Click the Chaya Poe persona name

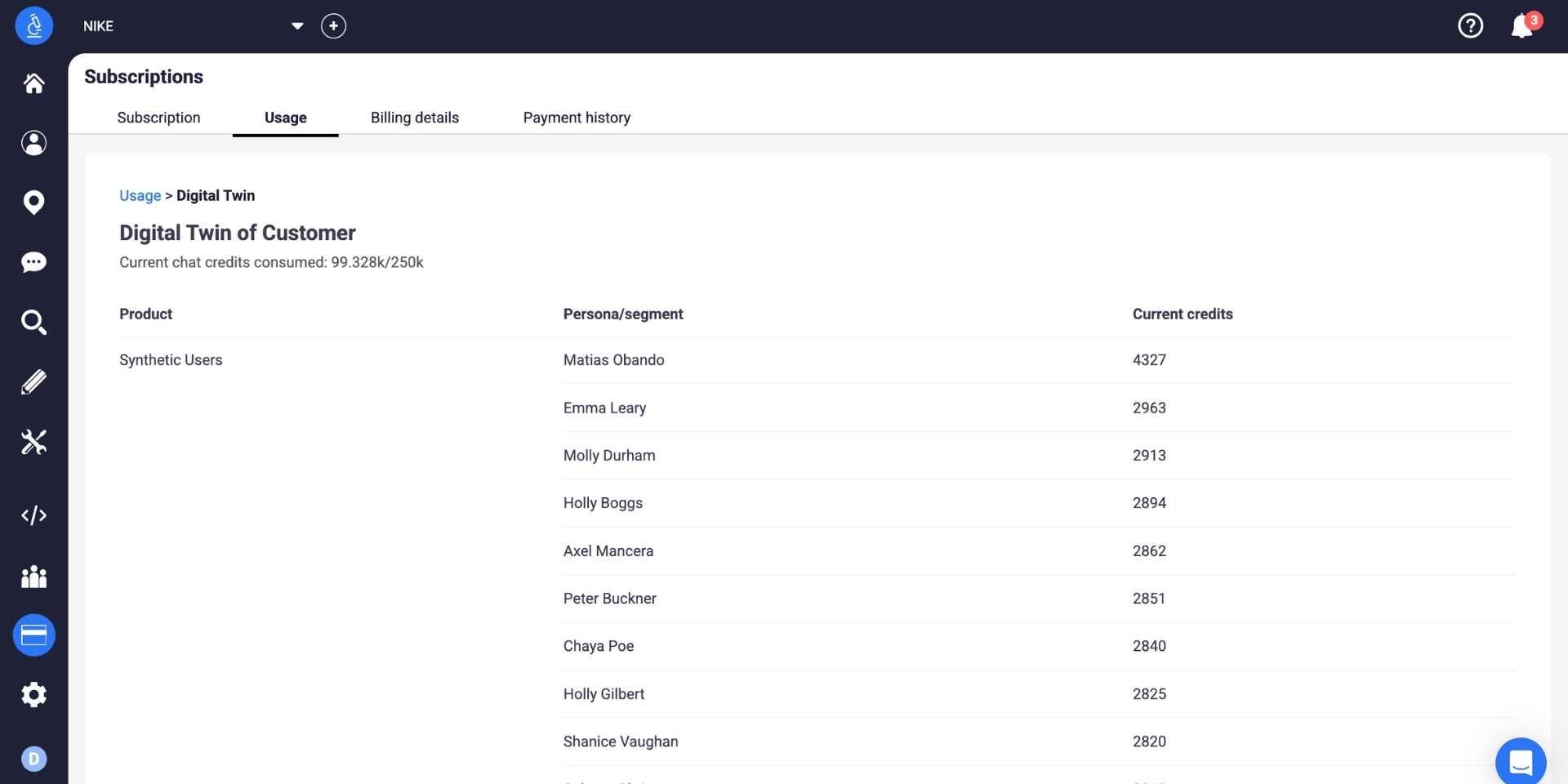click(599, 646)
